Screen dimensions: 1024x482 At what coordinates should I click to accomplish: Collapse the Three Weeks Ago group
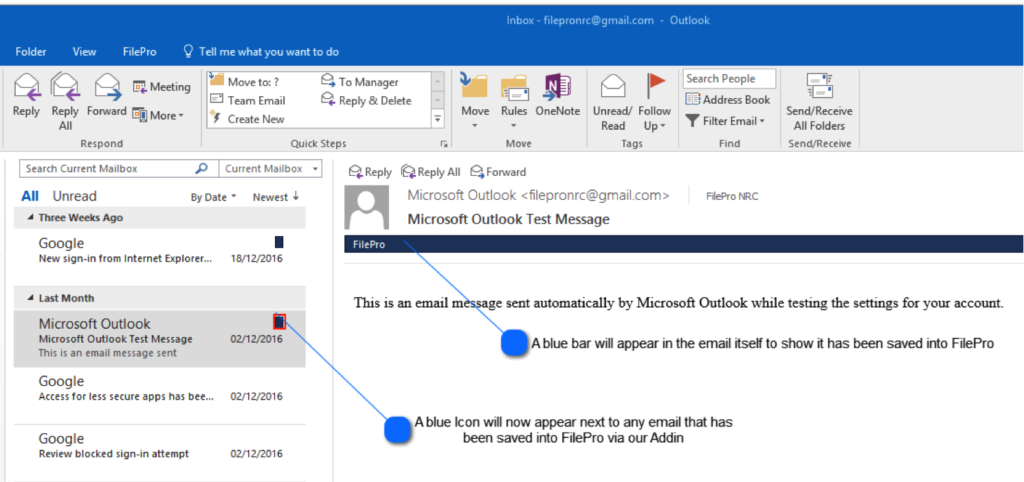[31, 218]
